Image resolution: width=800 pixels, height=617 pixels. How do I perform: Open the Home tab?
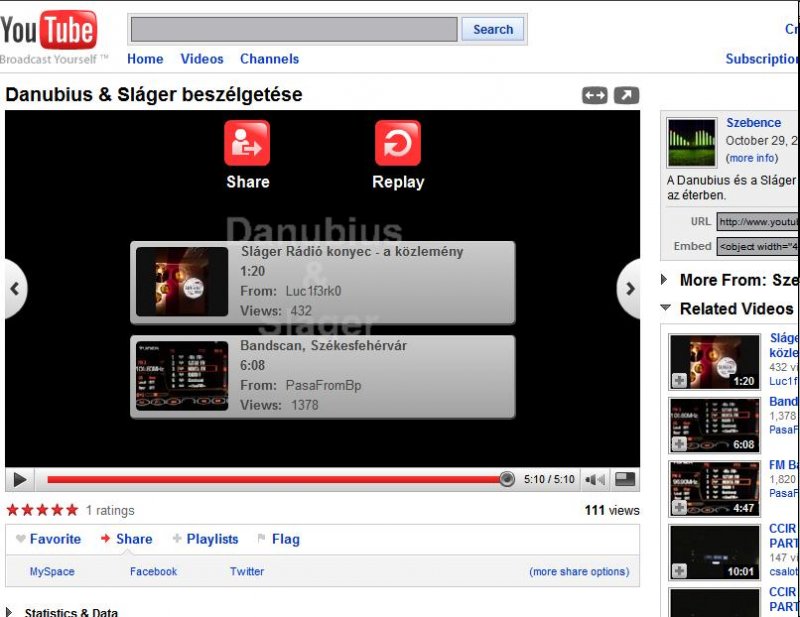point(145,59)
